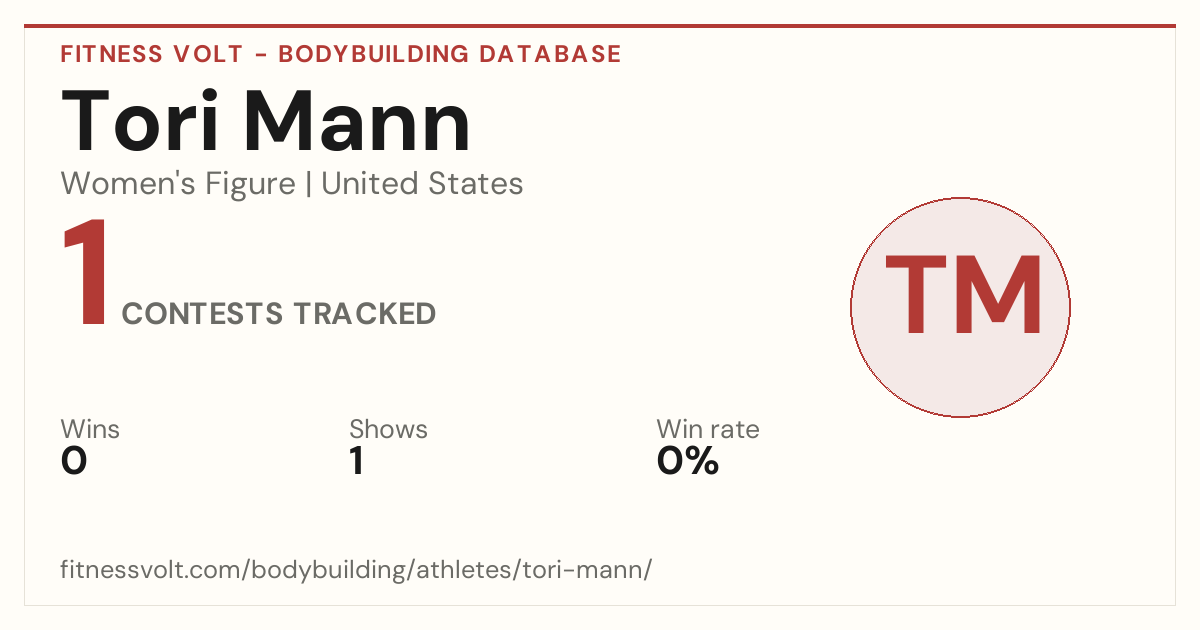Click the United States country label

[x=422, y=184]
